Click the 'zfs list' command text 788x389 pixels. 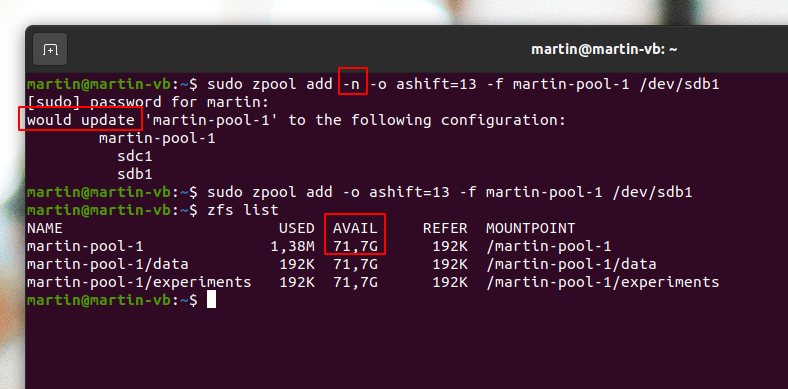click(243, 210)
